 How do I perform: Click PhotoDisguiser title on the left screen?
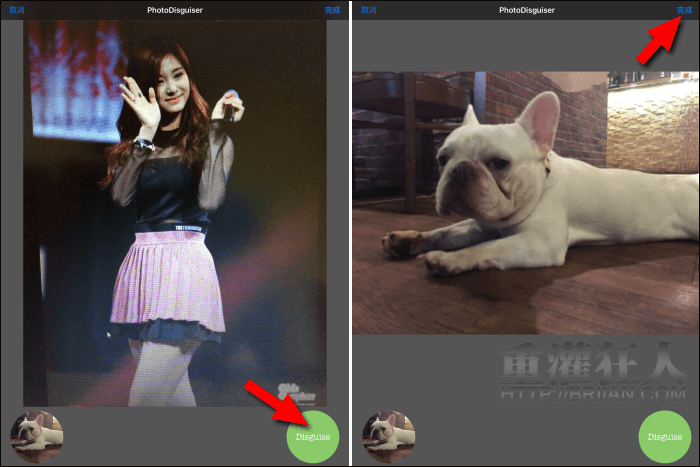pyautogui.click(x=175, y=10)
